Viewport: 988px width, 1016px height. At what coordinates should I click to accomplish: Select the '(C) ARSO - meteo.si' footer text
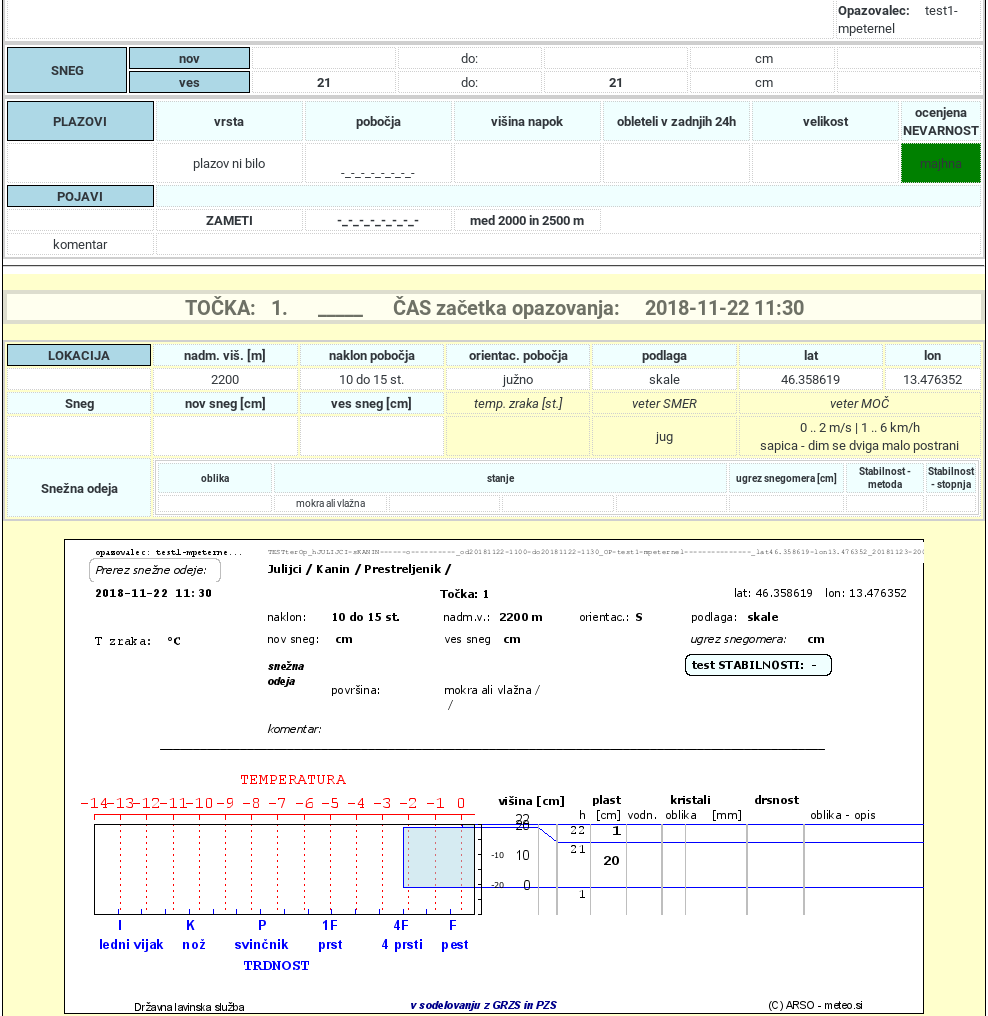point(815,1005)
